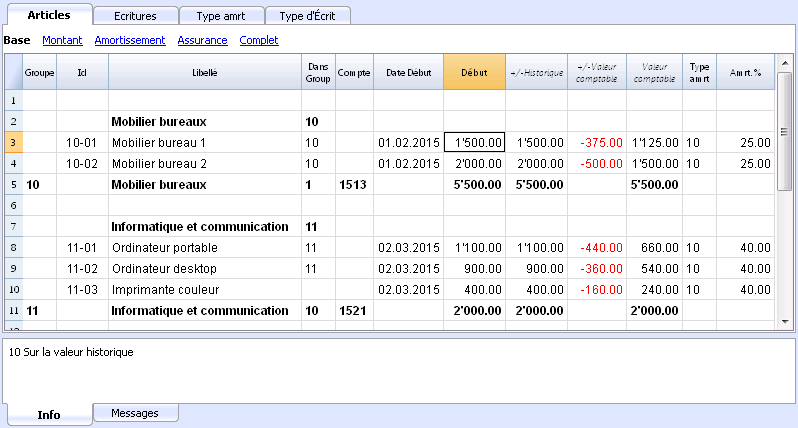This screenshot has height=428, width=798.
Task: Click the red value '-440.00'
Action: coord(597,247)
